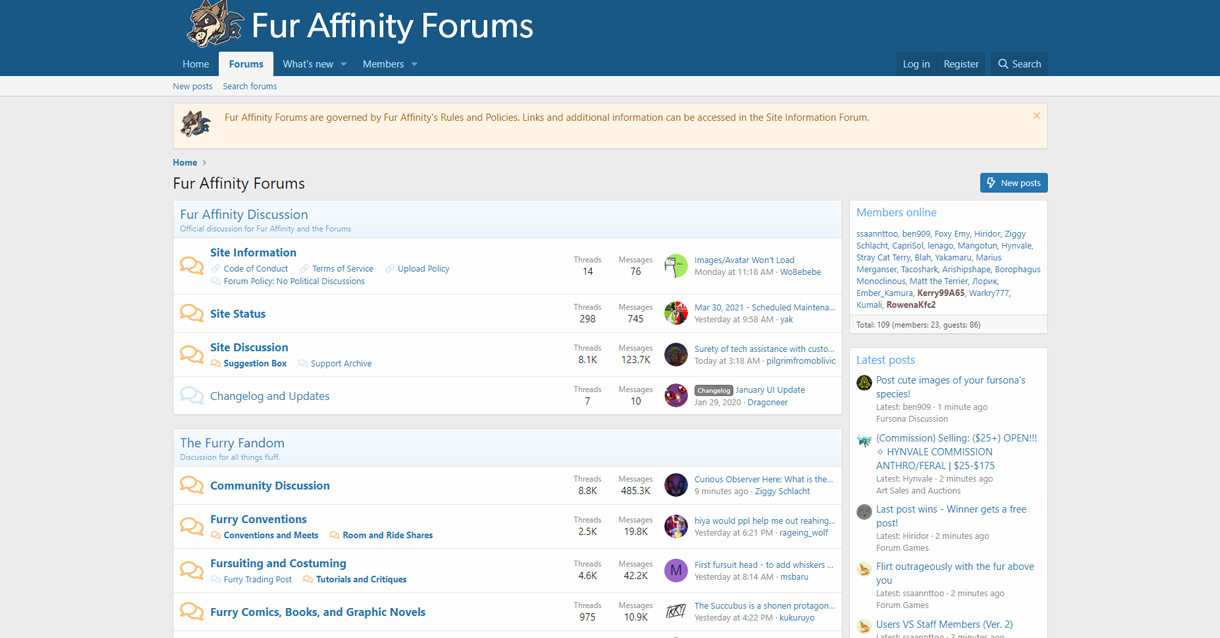Open the Images/Avatar Won't Load thread
The width and height of the screenshot is (1220, 638).
pos(744,260)
